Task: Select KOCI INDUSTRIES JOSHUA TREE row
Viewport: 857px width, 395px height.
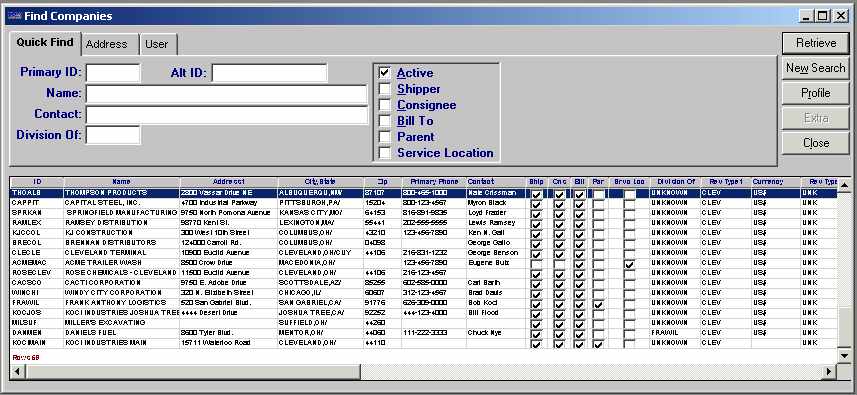Action: [x=424, y=313]
